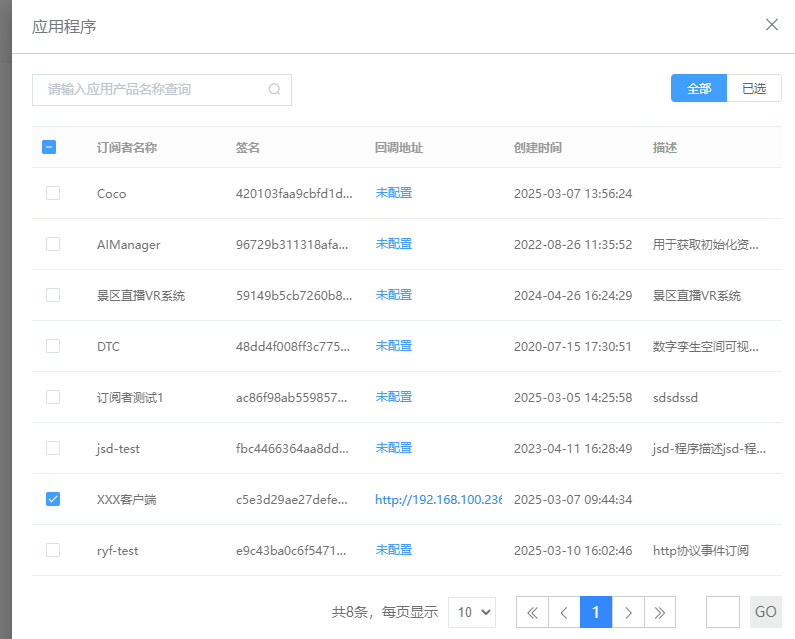Check the 订阅者测试1 row checkbox

(53, 397)
